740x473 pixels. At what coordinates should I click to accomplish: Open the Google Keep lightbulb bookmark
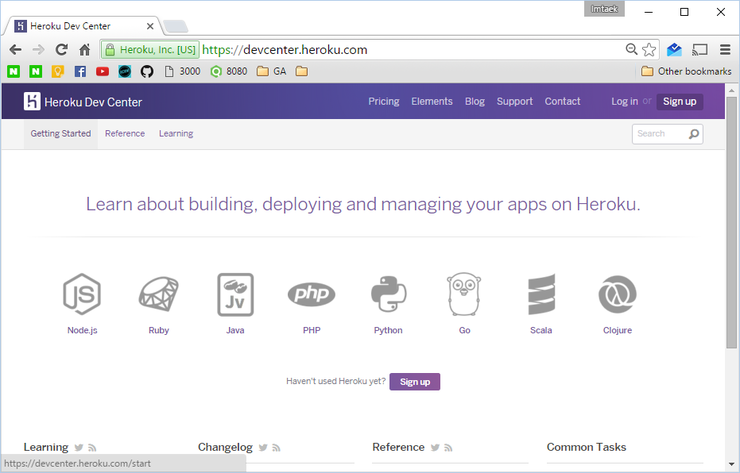[x=58, y=71]
